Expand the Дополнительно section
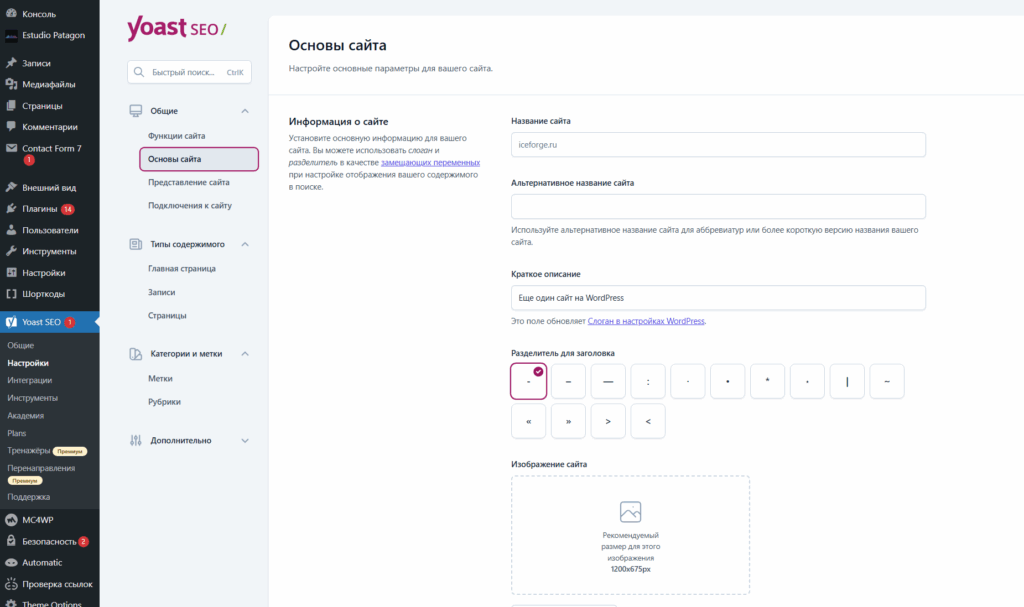Image resolution: width=1024 pixels, height=607 pixels. [244, 440]
